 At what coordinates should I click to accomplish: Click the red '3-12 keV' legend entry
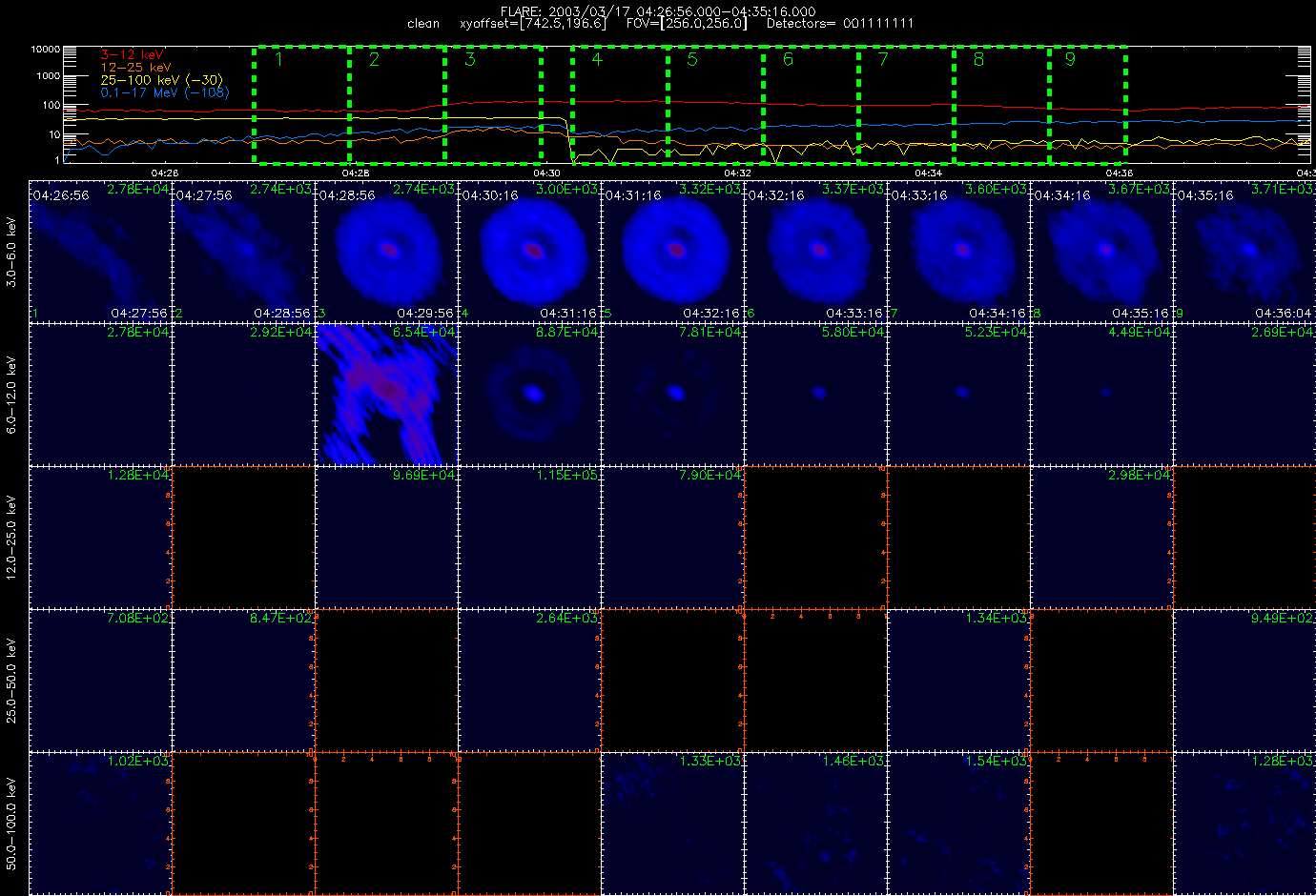coord(132,55)
